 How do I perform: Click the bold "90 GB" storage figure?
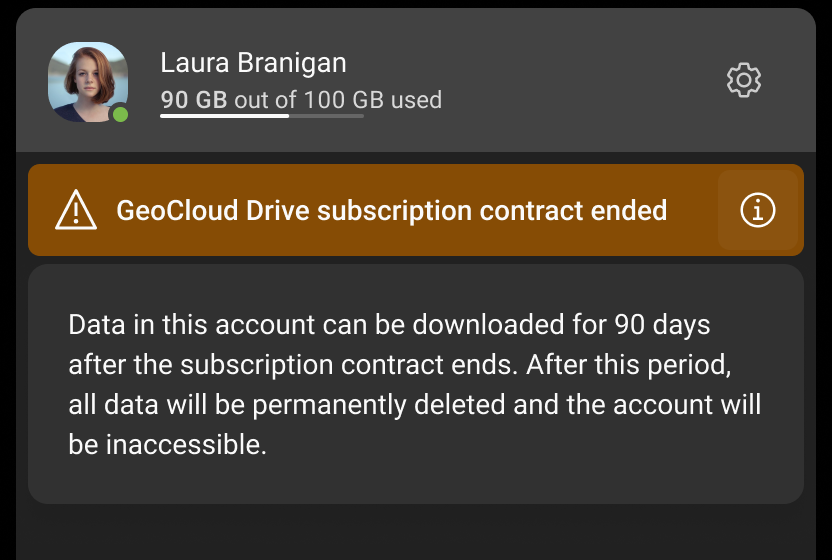(x=194, y=100)
